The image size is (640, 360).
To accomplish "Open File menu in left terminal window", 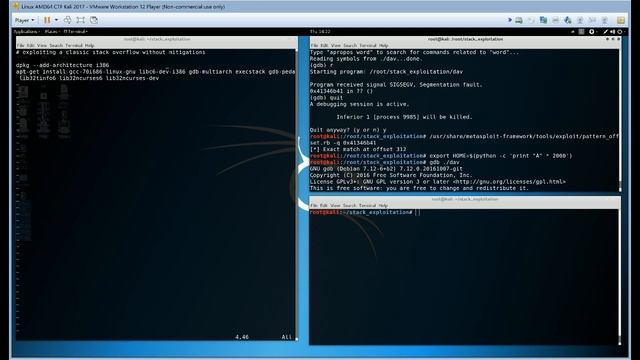I will (20, 46).
